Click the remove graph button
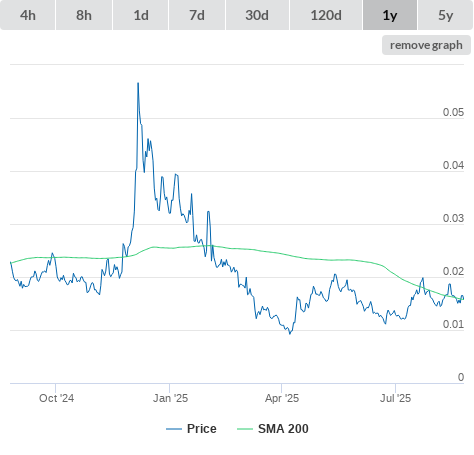The width and height of the screenshot is (474, 455). pos(426,45)
